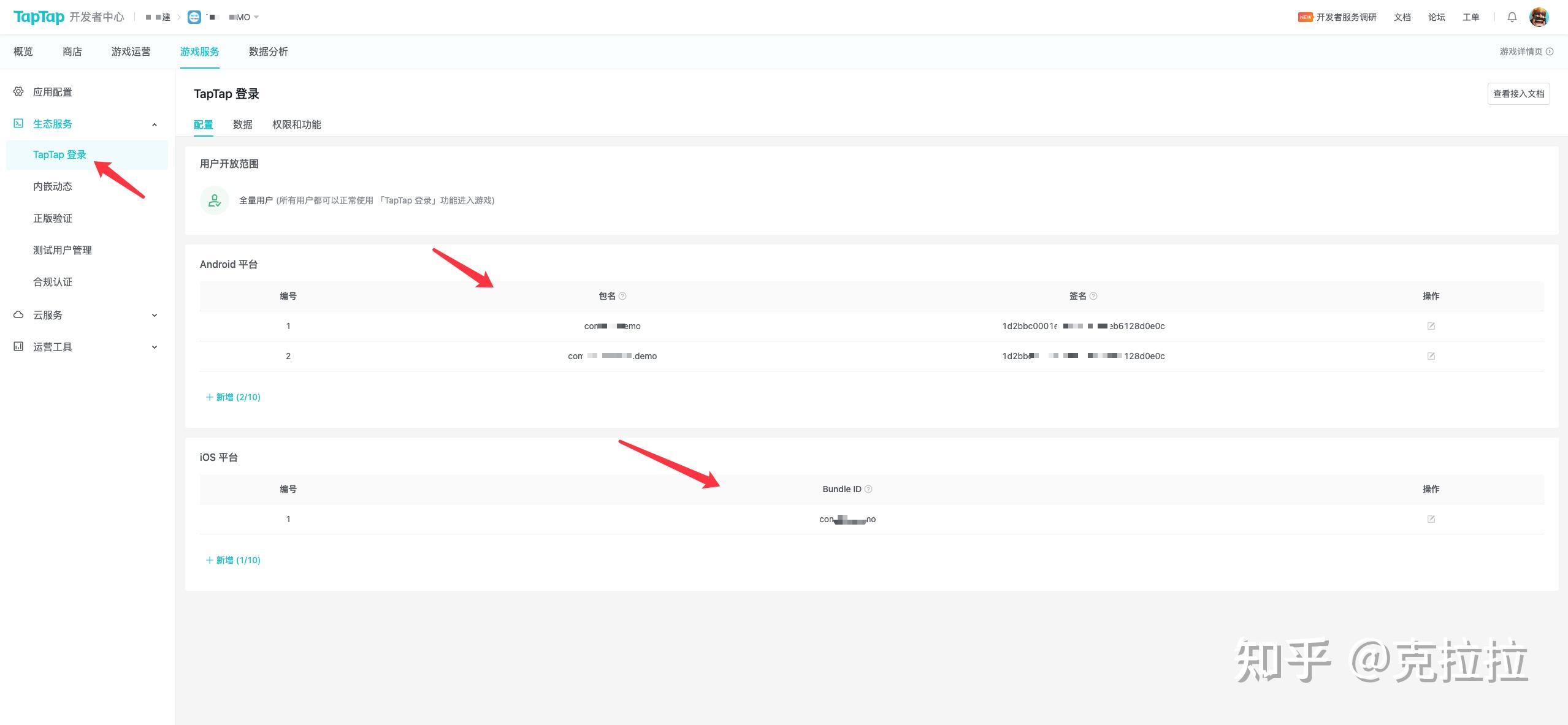Image resolution: width=1568 pixels, height=725 pixels.
Task: Expand the 云服务 sidebar section
Action: 155,315
